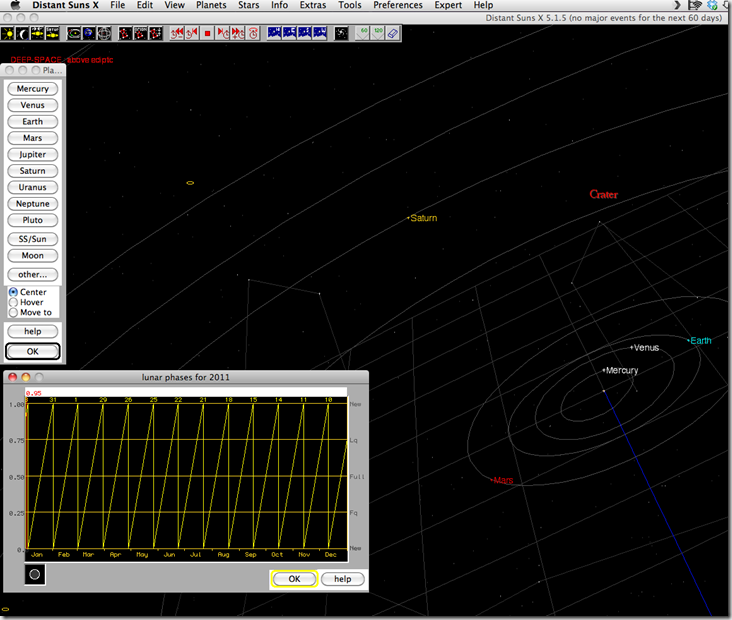
Task: Click the crescent Moon toolbar icon
Action: tap(24, 33)
